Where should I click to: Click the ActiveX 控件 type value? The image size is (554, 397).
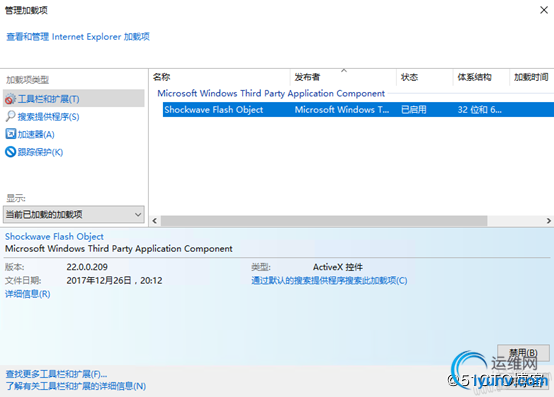point(338,267)
